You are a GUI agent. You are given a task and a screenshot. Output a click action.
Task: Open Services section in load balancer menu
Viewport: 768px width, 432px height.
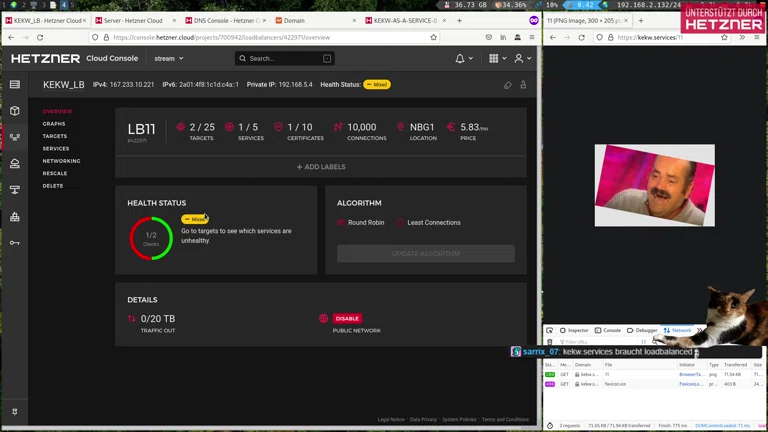coord(56,148)
